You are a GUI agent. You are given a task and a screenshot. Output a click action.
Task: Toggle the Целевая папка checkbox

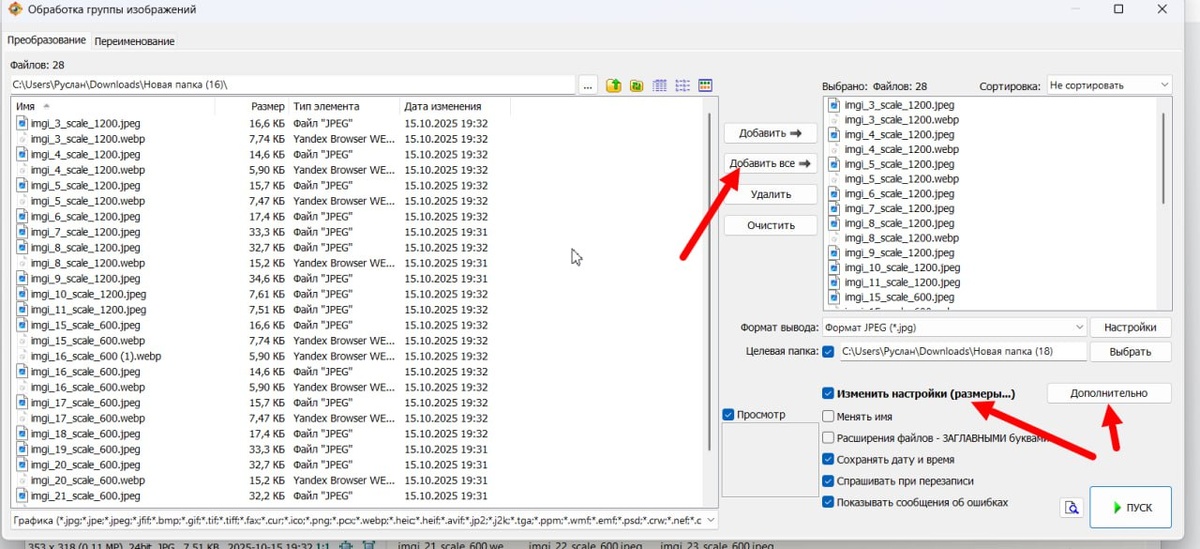(828, 352)
